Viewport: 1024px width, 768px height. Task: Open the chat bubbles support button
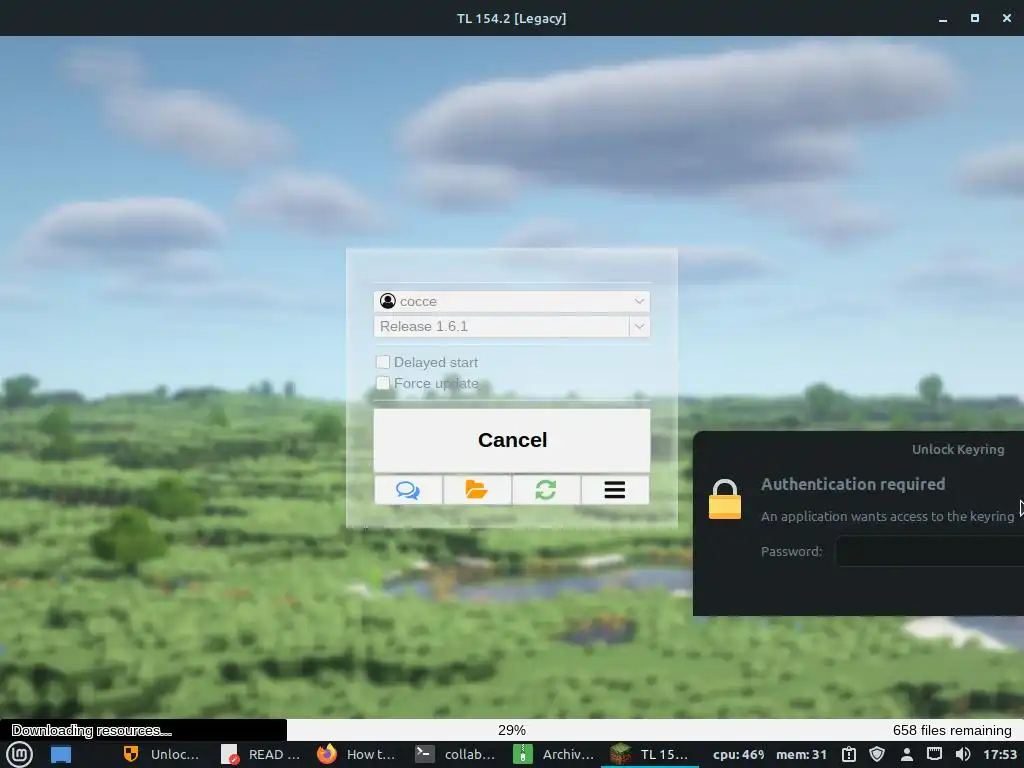click(408, 490)
